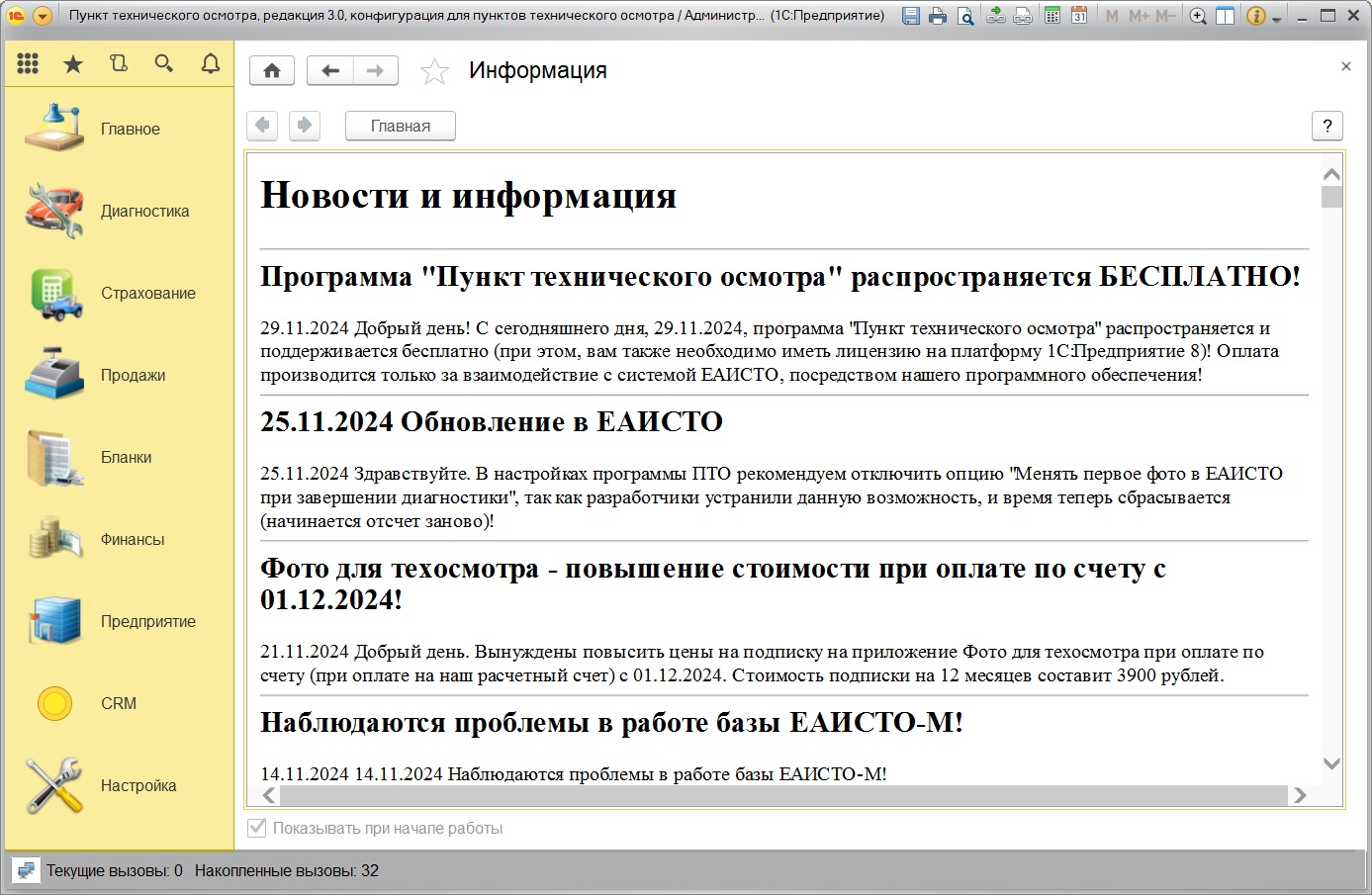Open the calendar from the title bar
1372x895 pixels.
tap(1078, 15)
